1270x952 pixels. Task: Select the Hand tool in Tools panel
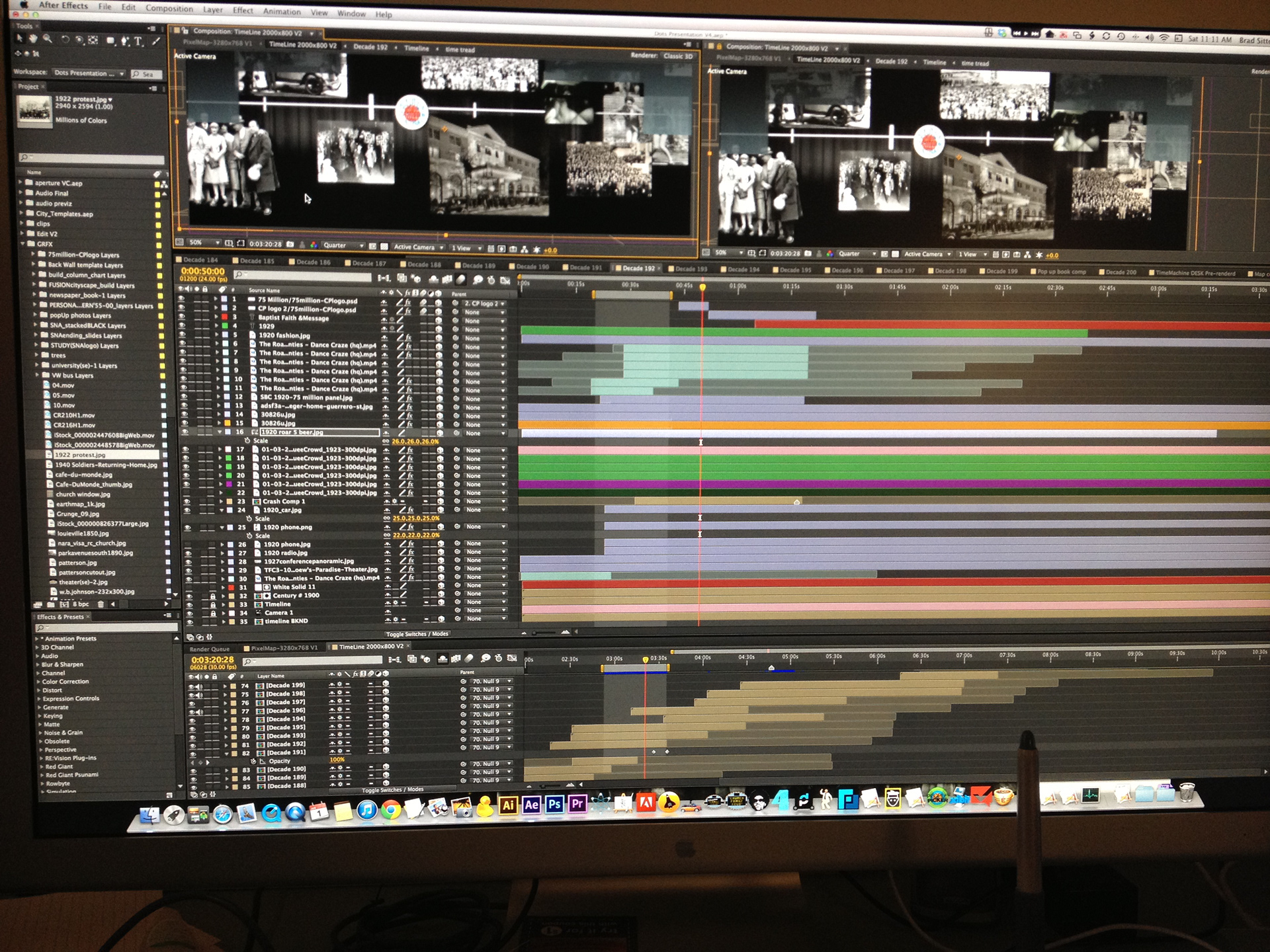33,40
